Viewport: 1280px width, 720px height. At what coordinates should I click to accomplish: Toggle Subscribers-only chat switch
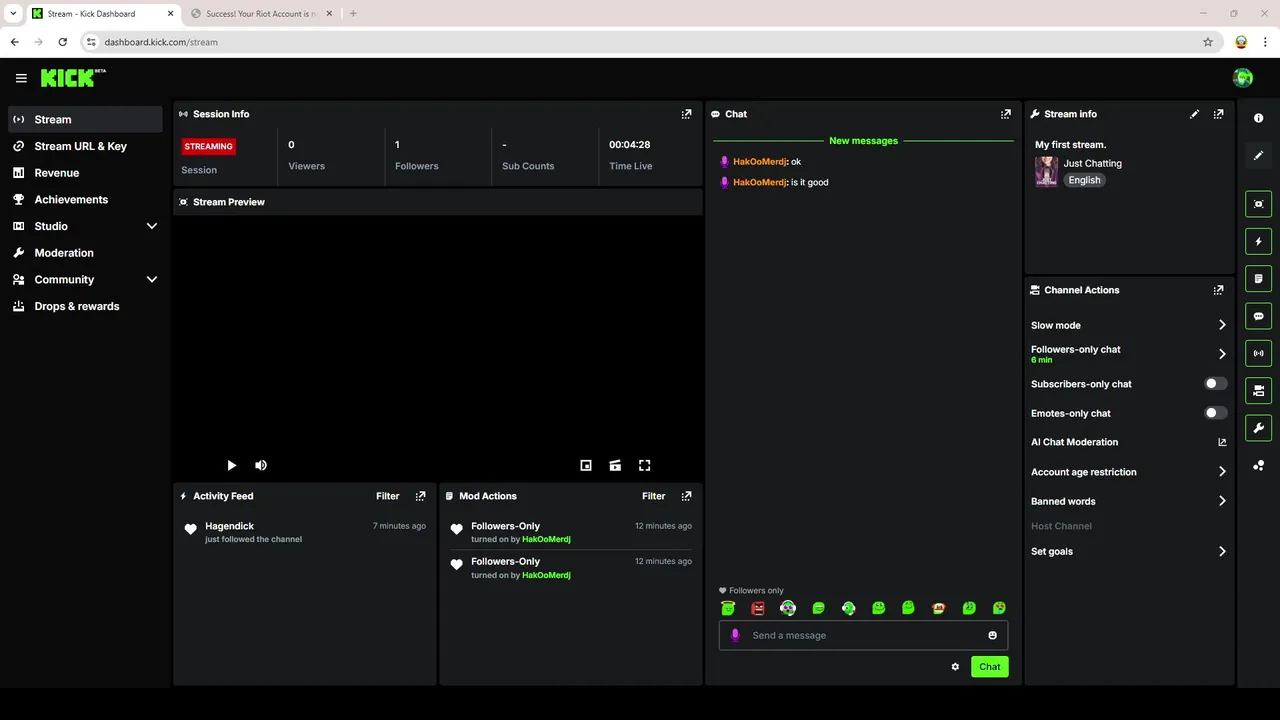pyautogui.click(x=1216, y=384)
